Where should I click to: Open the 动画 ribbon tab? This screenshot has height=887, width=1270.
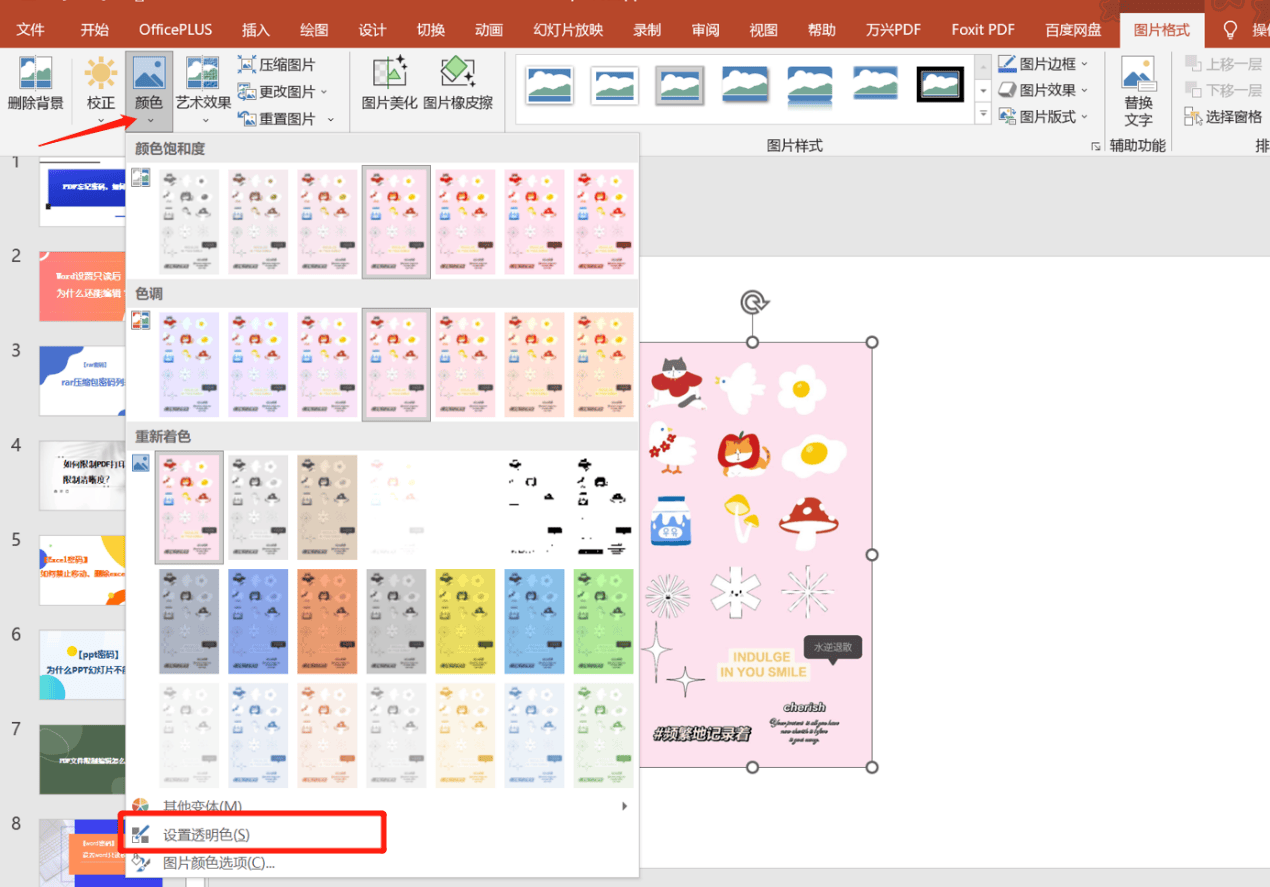(489, 29)
